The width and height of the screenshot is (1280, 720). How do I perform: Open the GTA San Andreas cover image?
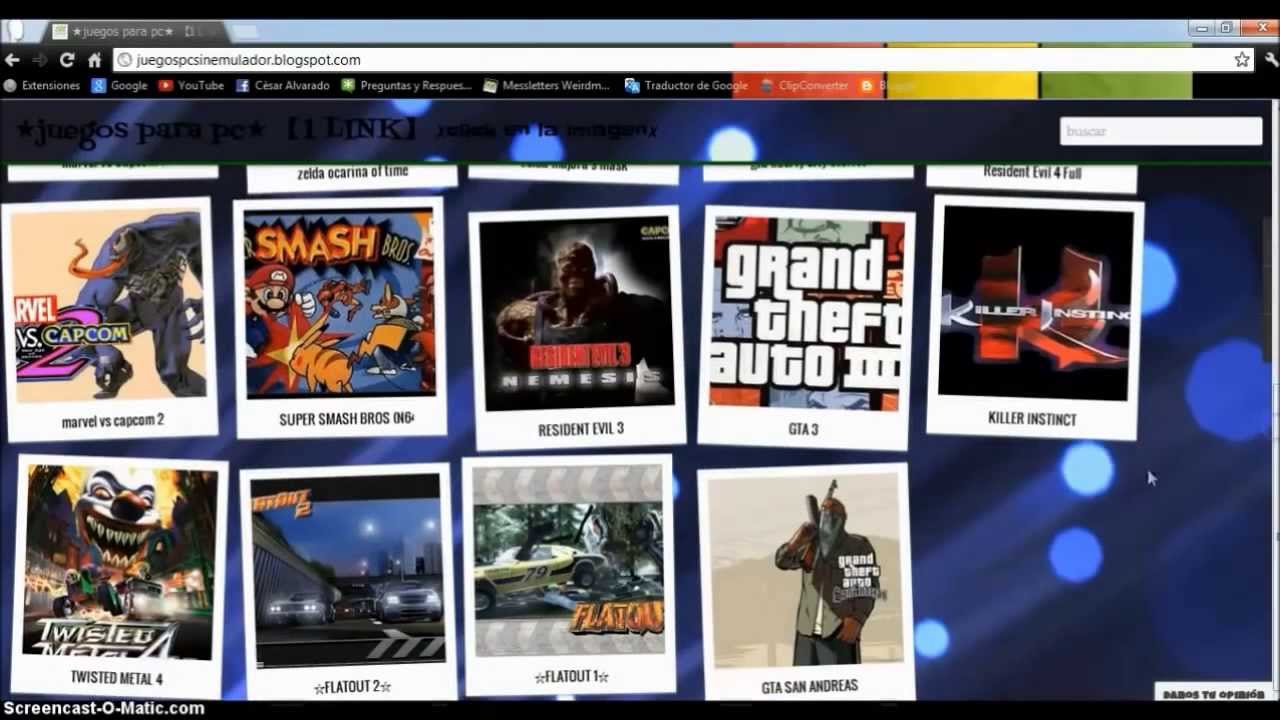click(x=807, y=570)
